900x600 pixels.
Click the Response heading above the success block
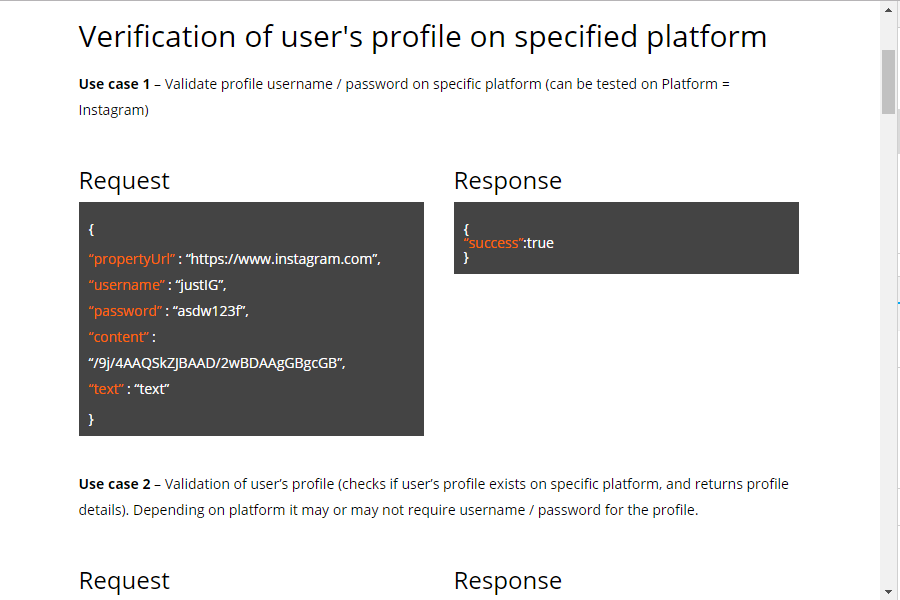[507, 181]
